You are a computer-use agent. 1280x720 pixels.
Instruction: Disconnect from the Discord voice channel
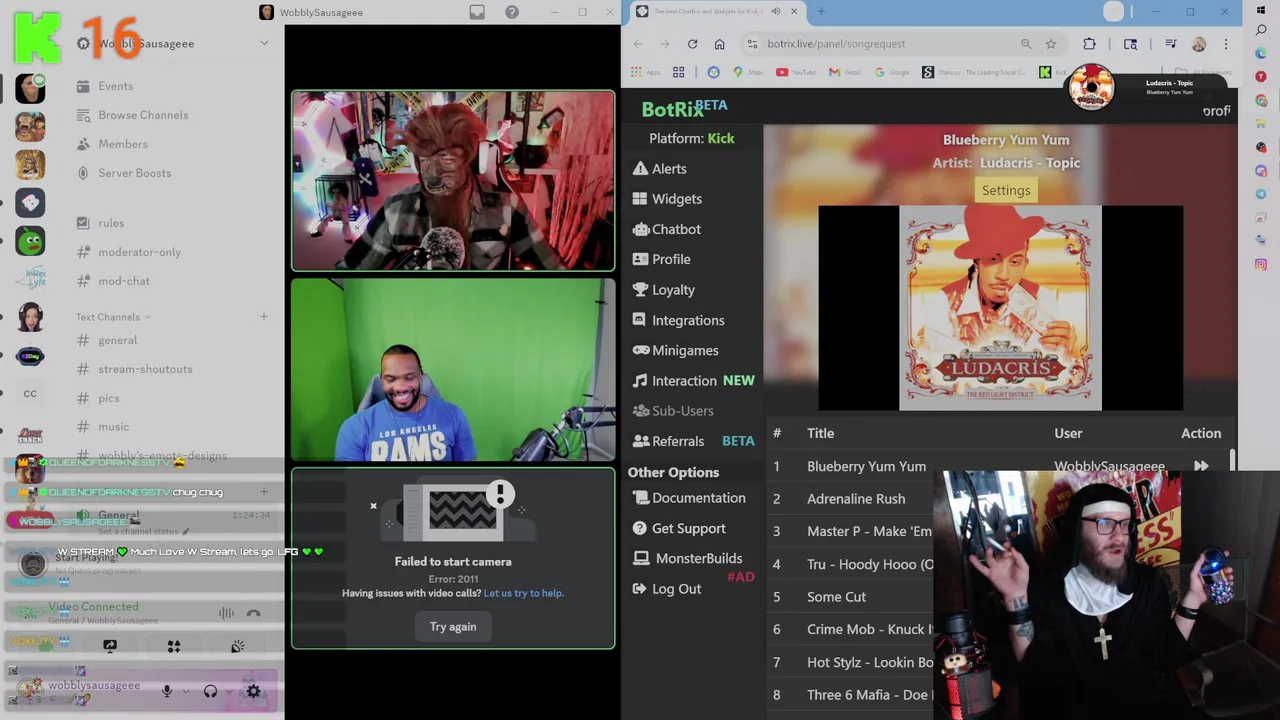point(253,613)
